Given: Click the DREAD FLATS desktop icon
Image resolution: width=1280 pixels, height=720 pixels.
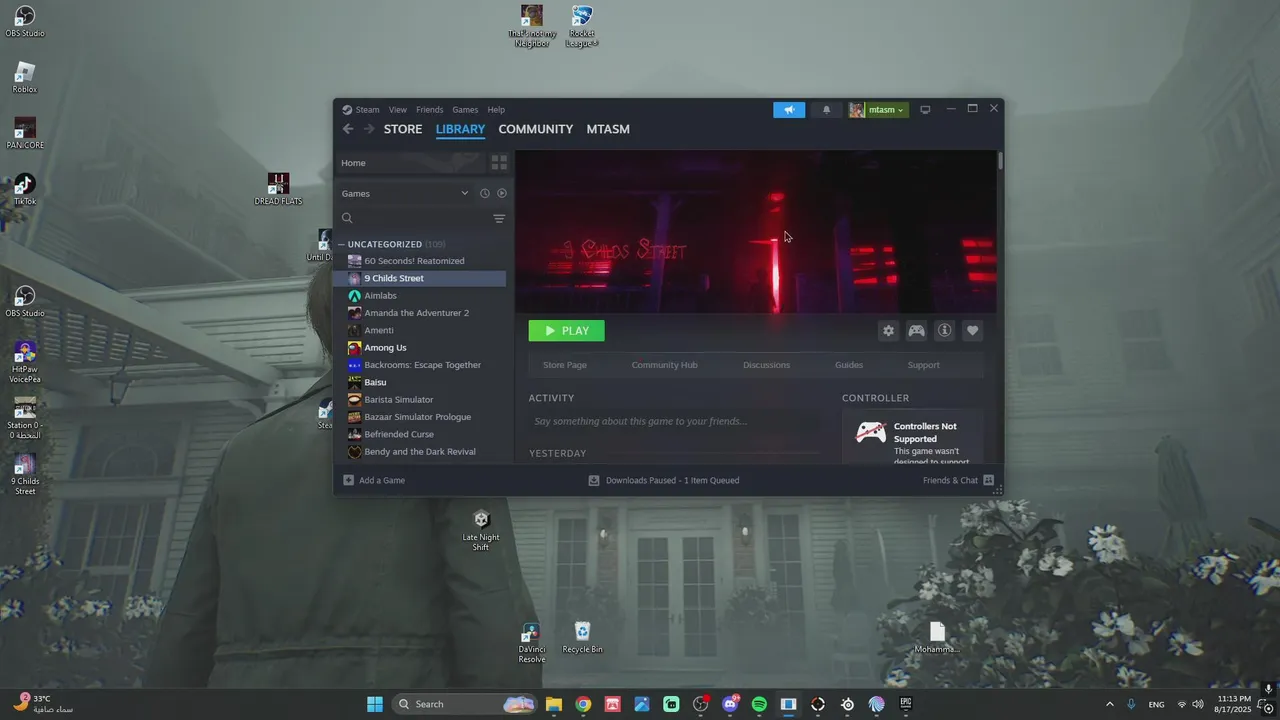Looking at the screenshot, I should [278, 189].
